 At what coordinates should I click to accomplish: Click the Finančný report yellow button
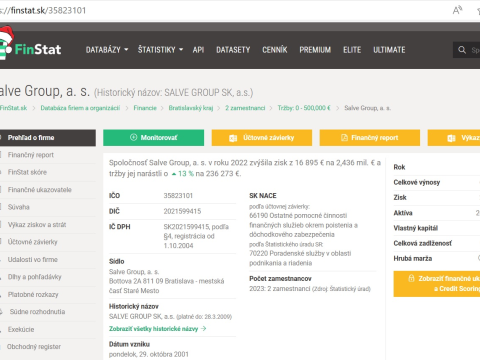click(370, 138)
